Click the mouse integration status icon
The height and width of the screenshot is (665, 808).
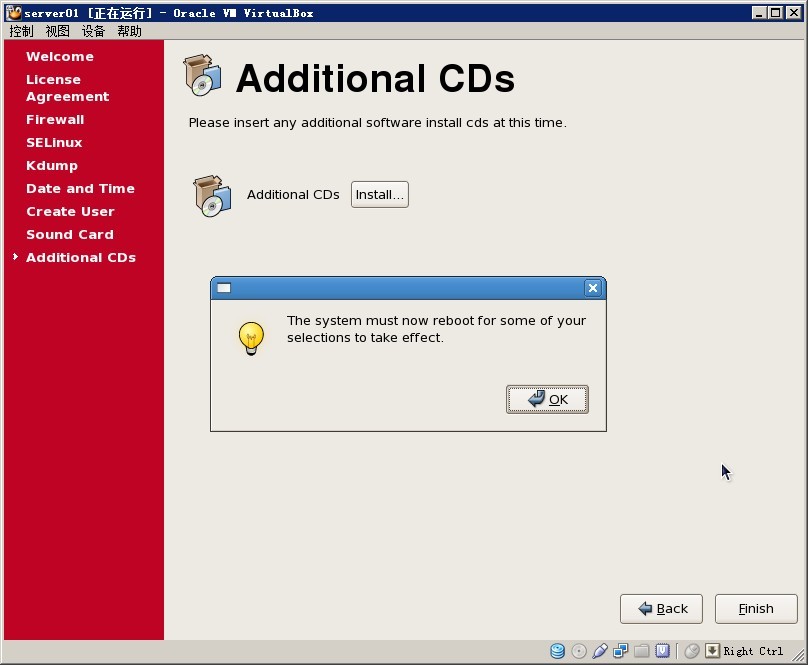(x=692, y=651)
